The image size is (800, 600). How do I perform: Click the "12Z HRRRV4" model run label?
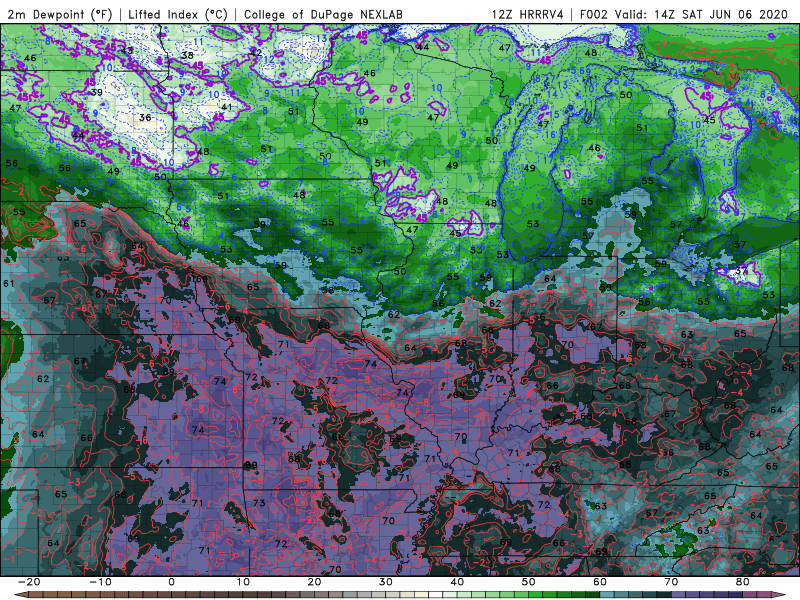pos(528,14)
